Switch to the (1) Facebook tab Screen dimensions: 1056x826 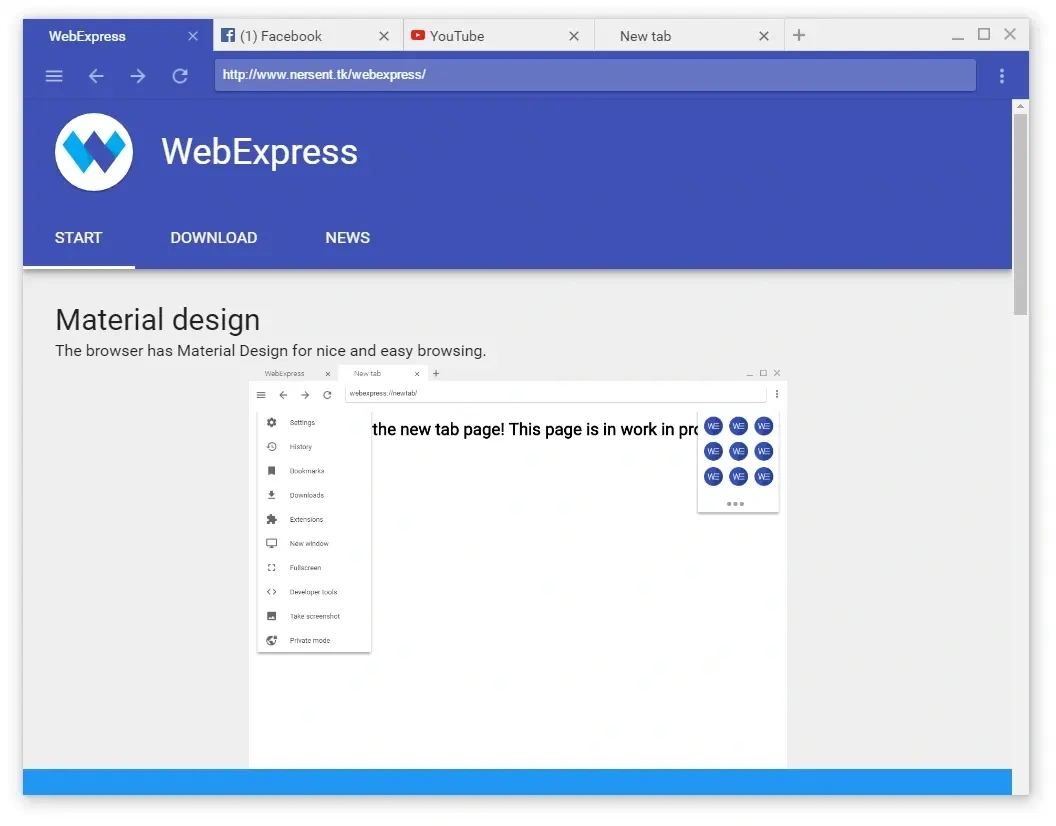point(308,36)
